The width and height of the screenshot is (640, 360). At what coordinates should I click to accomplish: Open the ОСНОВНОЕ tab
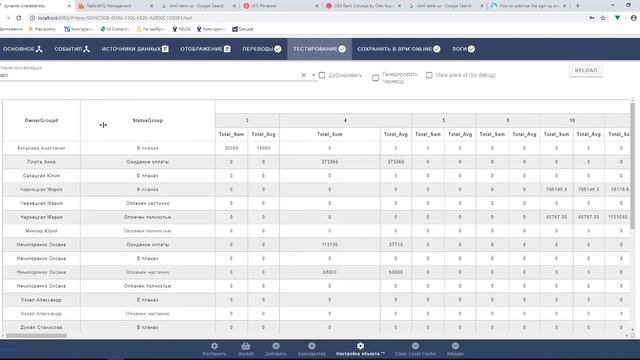[22, 49]
